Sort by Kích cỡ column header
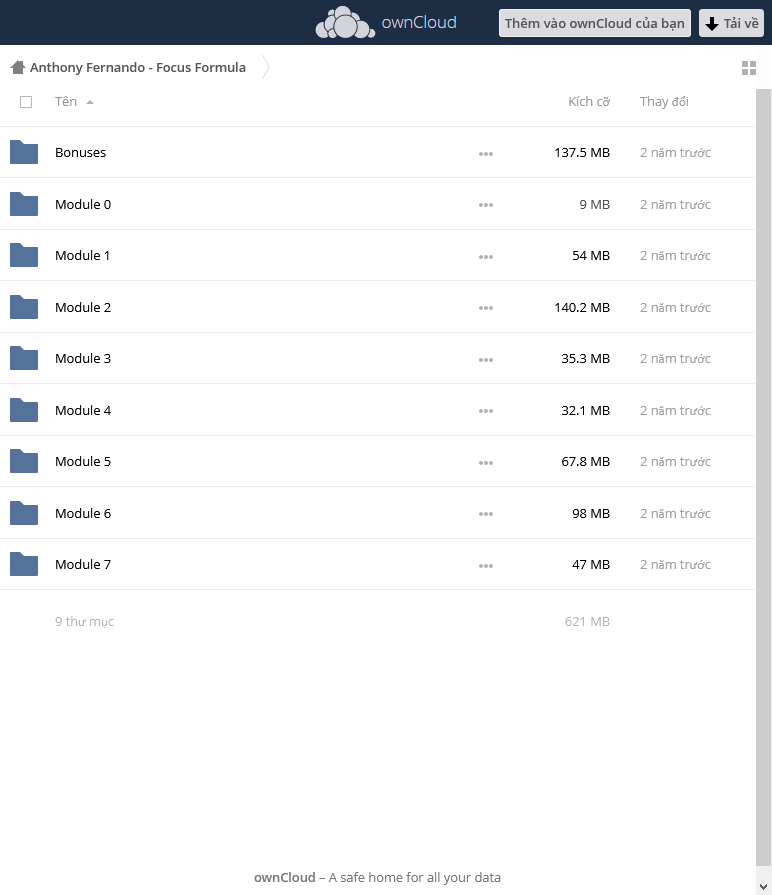772x895 pixels. click(x=588, y=102)
